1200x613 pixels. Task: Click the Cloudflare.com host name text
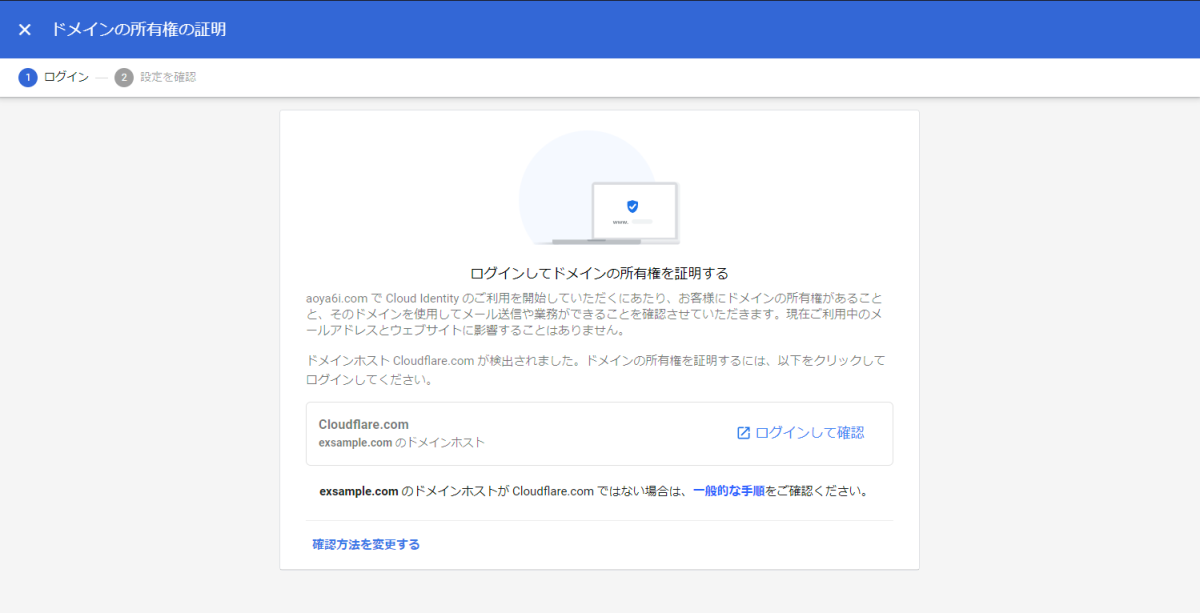[x=364, y=424]
